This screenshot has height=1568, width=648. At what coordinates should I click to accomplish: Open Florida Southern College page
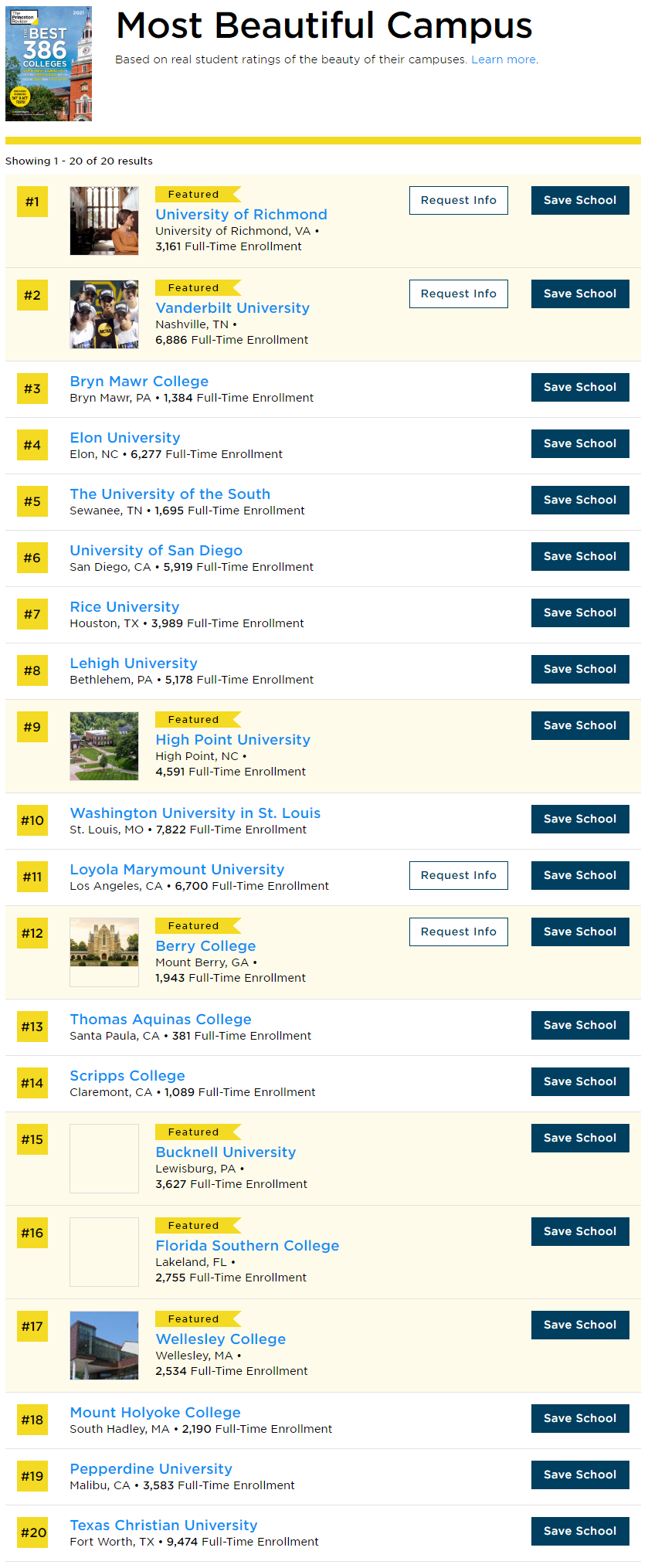(x=247, y=1246)
